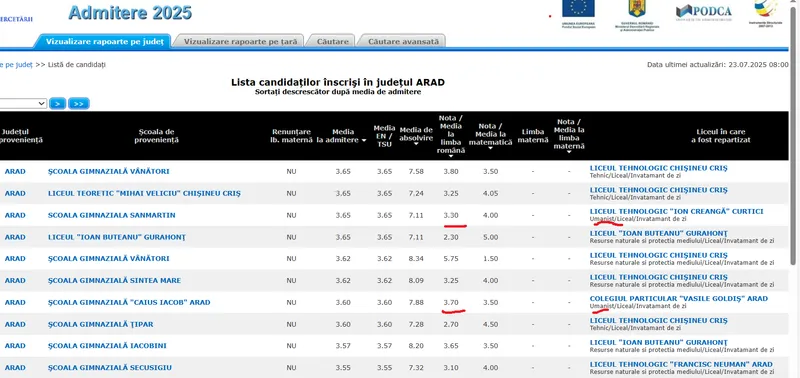Screen dimensions: 800x378
Task: Click the Renunțare lb. maternă column header
Action: [x=291, y=136]
